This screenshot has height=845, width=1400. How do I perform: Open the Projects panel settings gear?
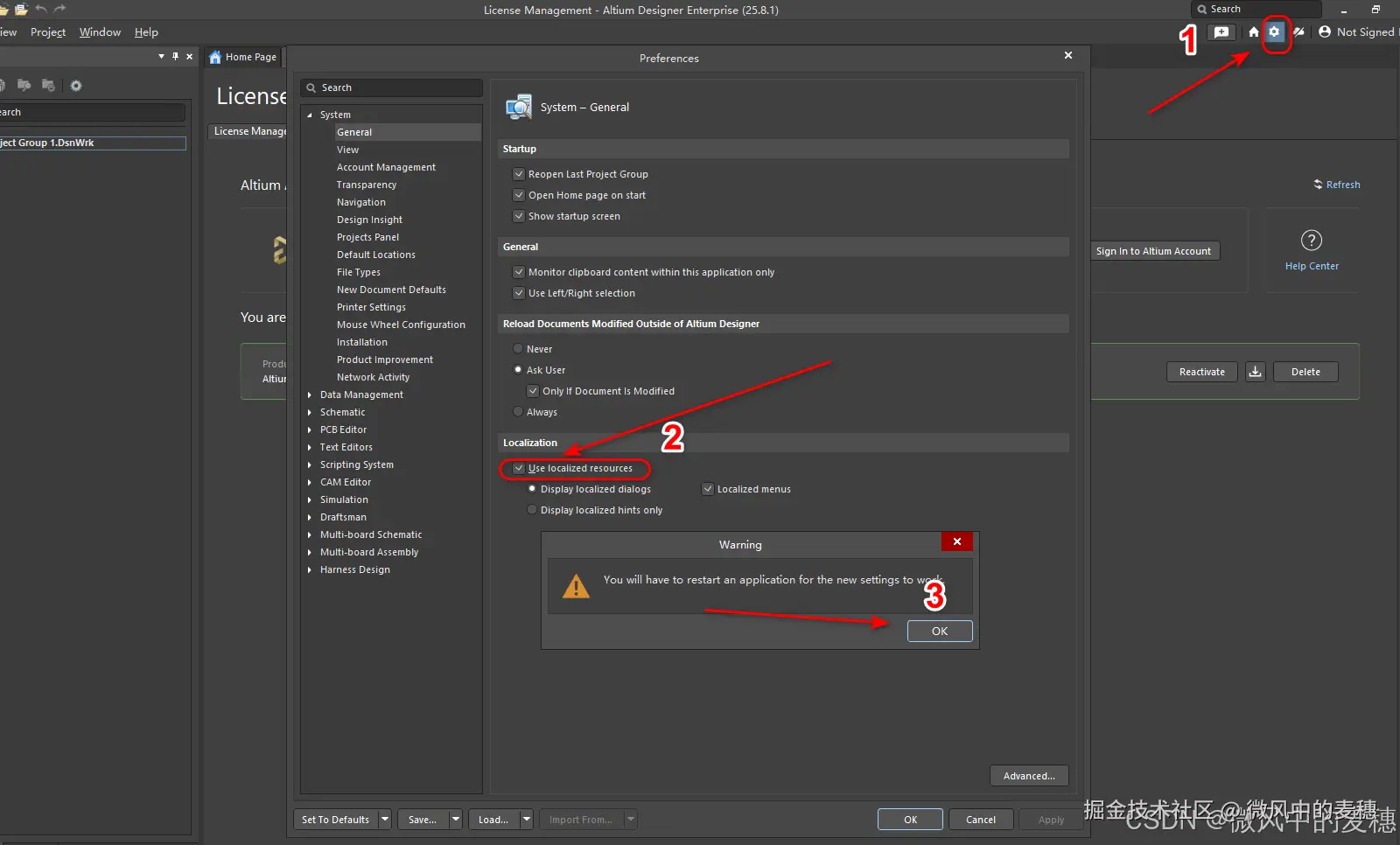click(x=76, y=86)
